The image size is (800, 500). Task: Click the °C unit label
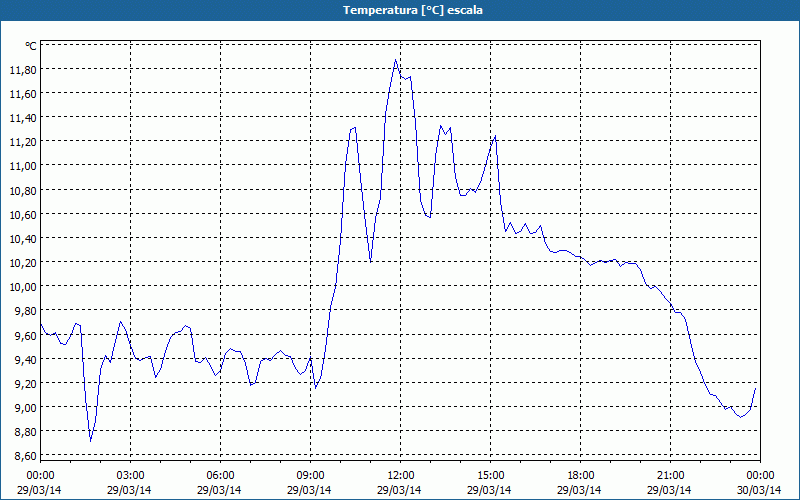30,46
